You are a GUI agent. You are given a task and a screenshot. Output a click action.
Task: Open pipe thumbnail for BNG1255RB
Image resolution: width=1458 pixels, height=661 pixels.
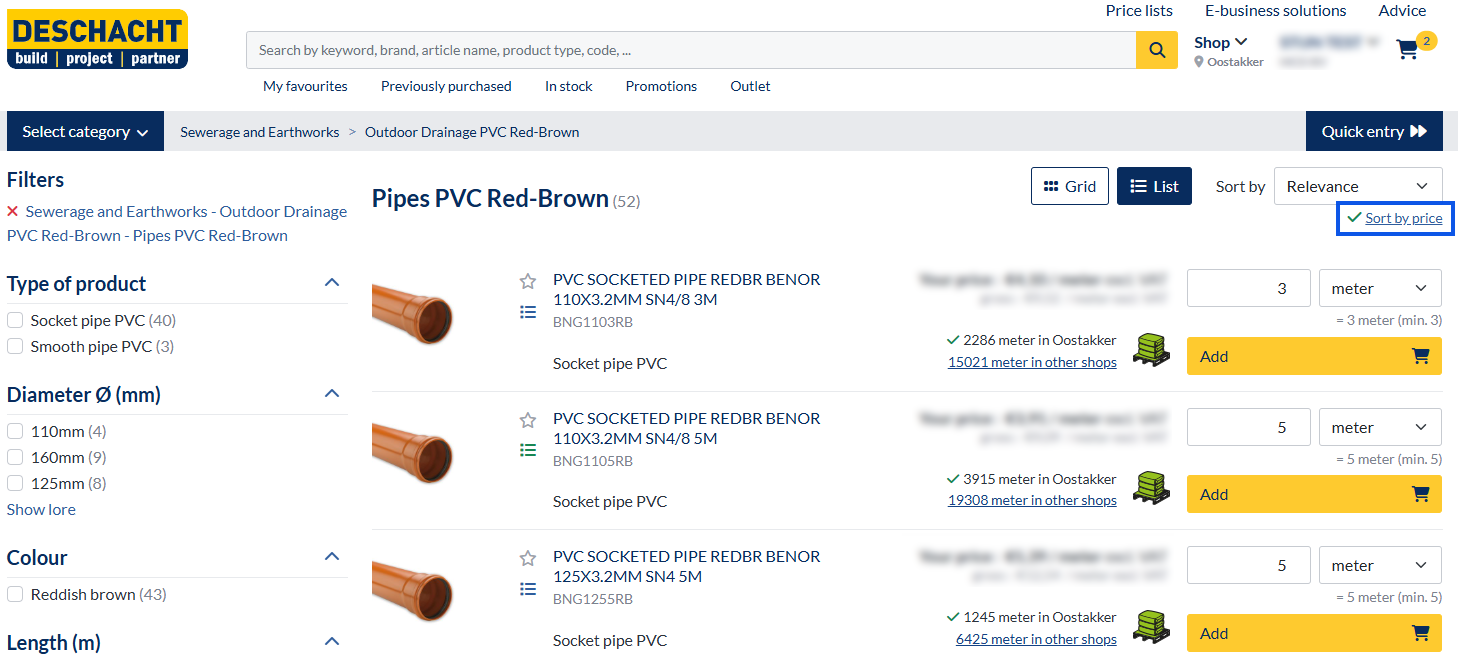412,591
